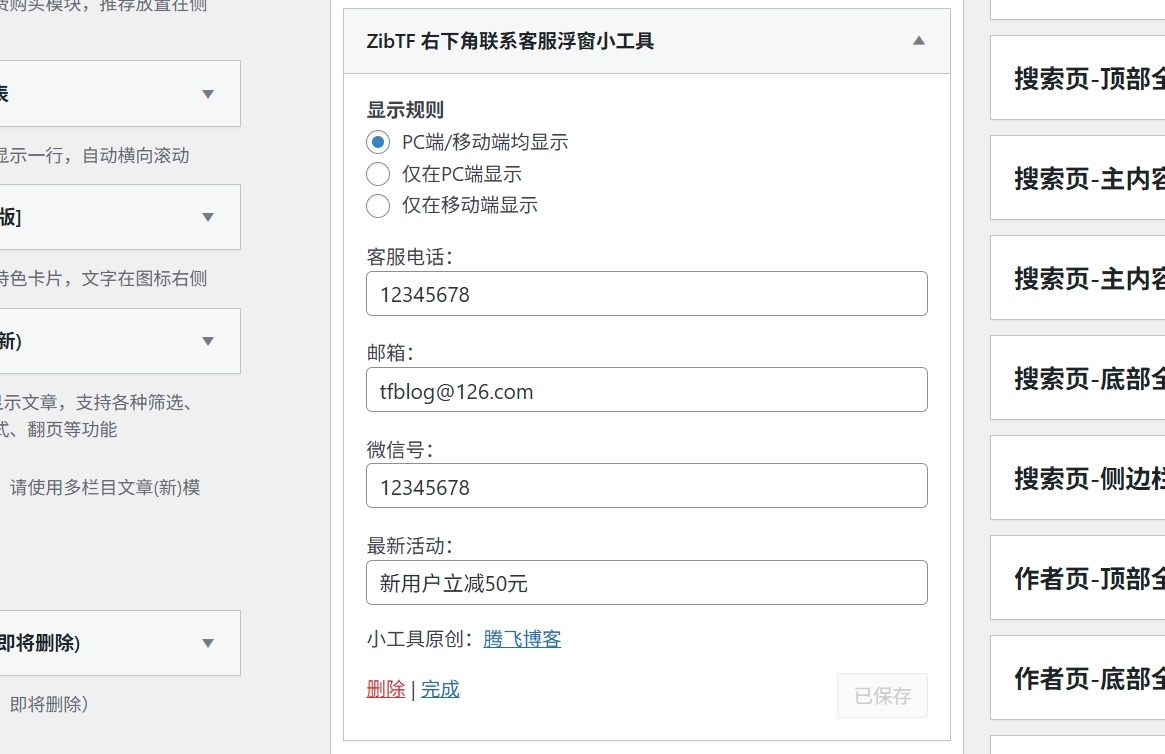Select the 仅在PC端显示 radio button
Image resolution: width=1165 pixels, height=754 pixels.
[x=378, y=173]
